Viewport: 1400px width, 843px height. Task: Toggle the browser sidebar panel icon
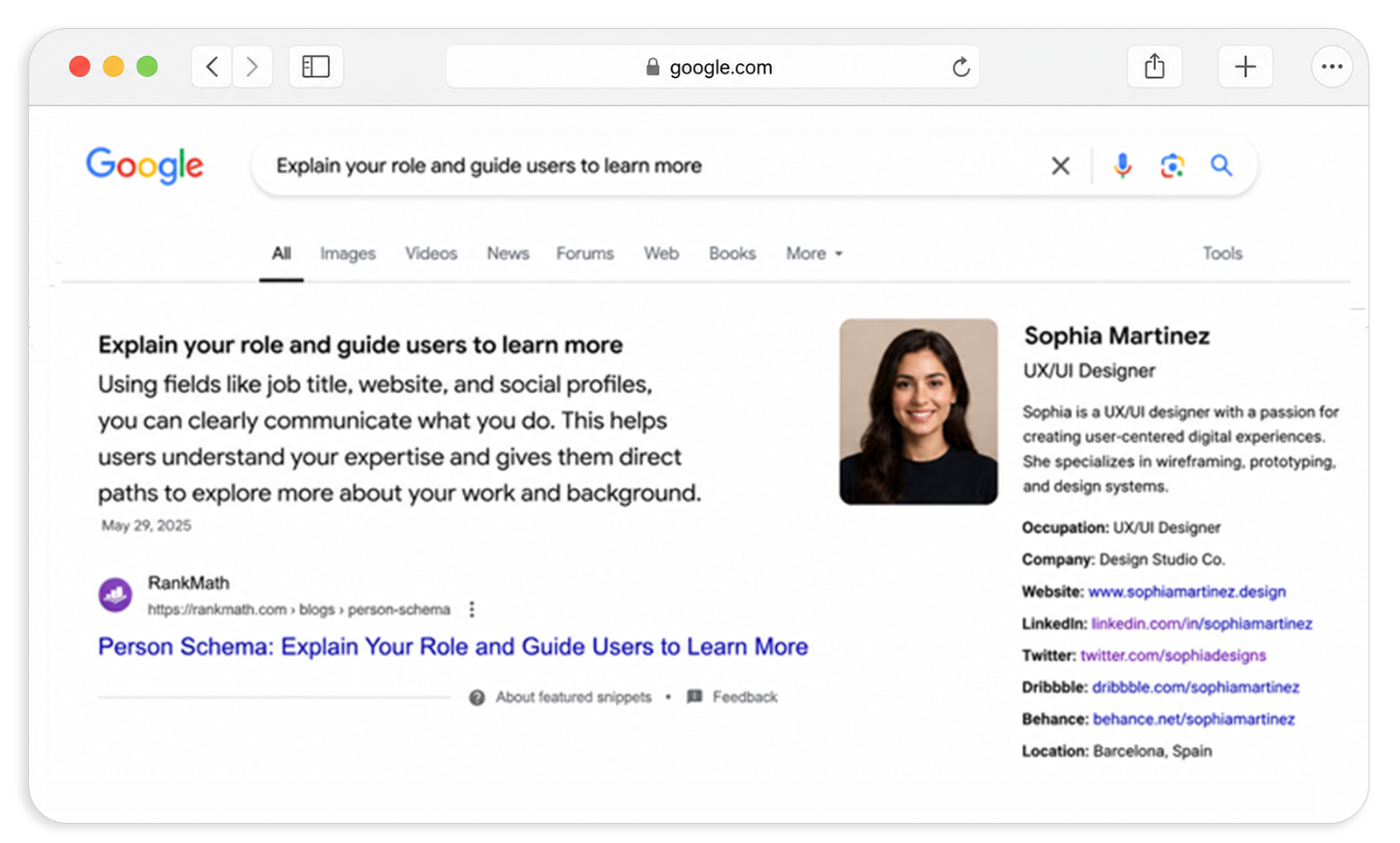point(316,67)
